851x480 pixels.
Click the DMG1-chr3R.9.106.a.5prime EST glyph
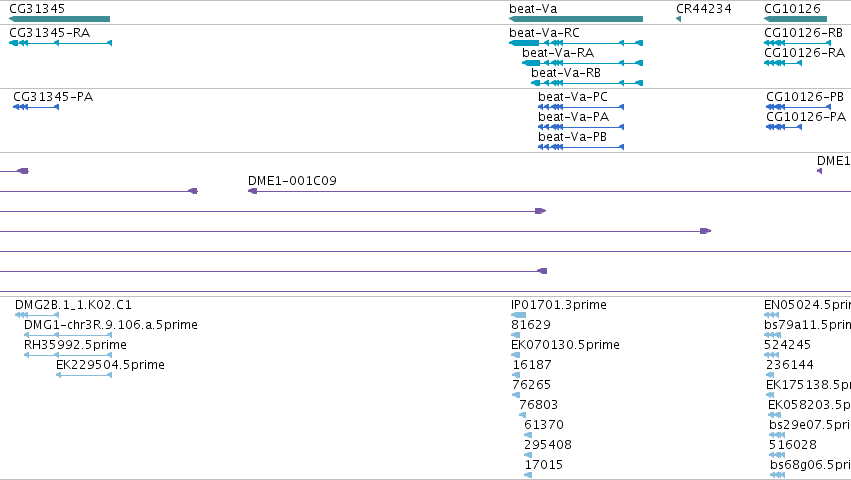68,335
